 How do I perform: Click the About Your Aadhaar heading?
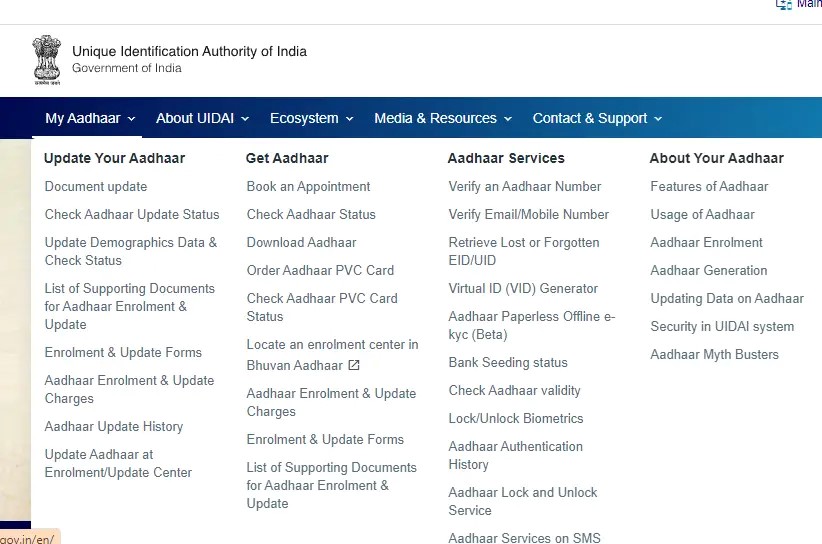717,158
